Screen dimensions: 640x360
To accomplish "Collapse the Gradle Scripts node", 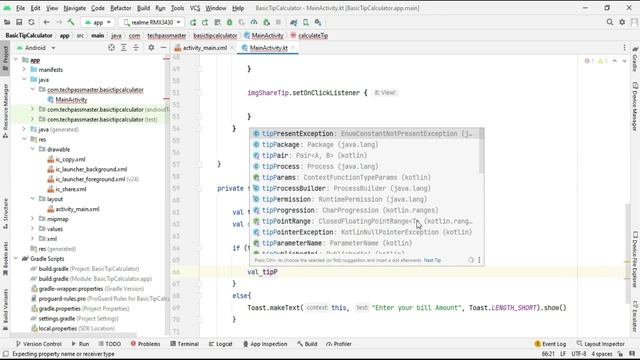I will coord(16,259).
